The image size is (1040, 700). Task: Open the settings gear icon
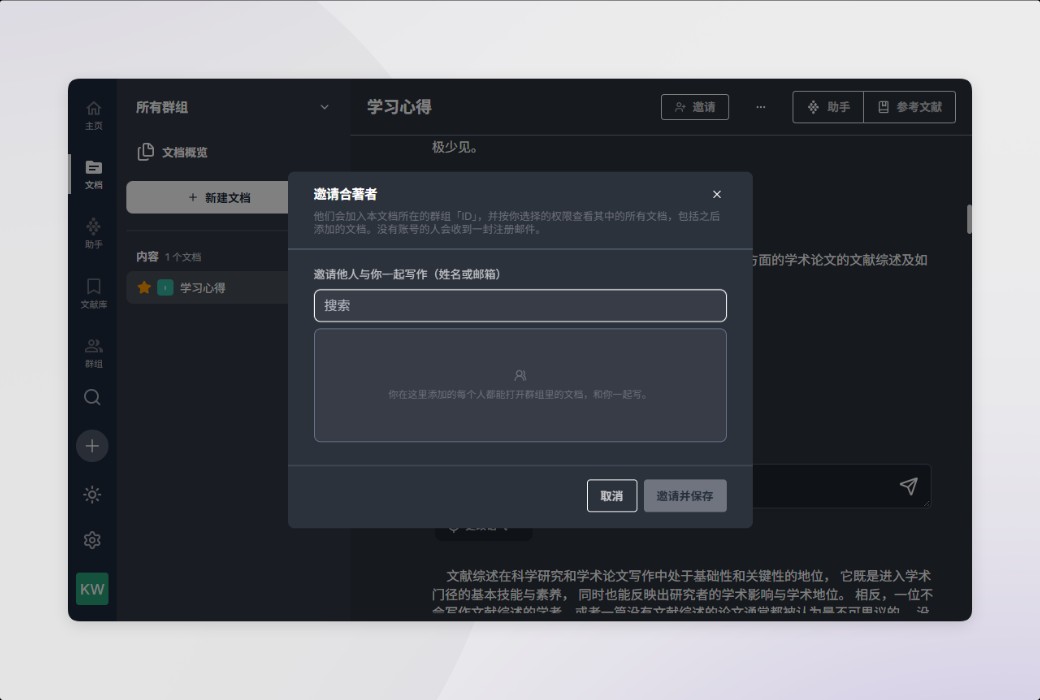coord(92,540)
